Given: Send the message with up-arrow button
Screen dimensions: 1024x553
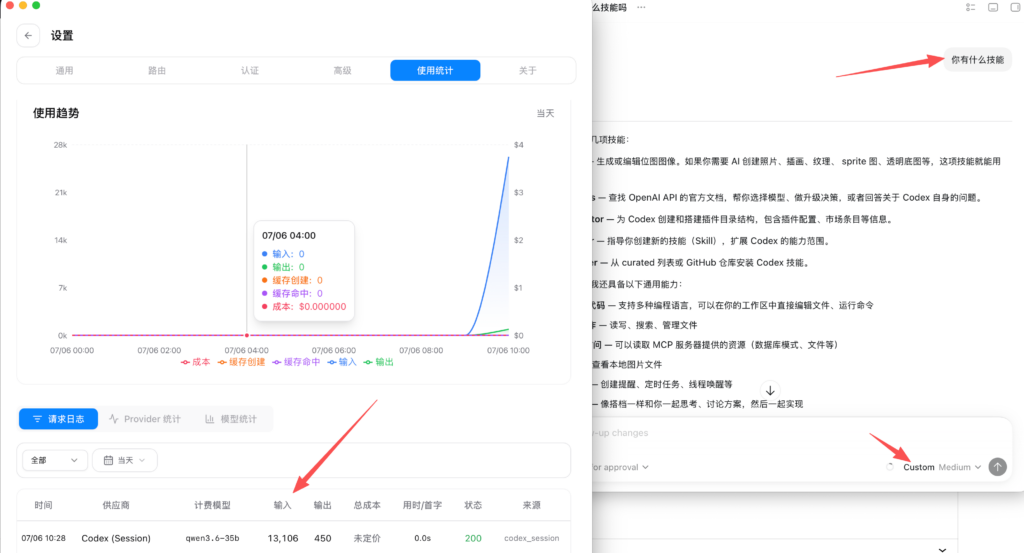Looking at the screenshot, I should 997,467.
